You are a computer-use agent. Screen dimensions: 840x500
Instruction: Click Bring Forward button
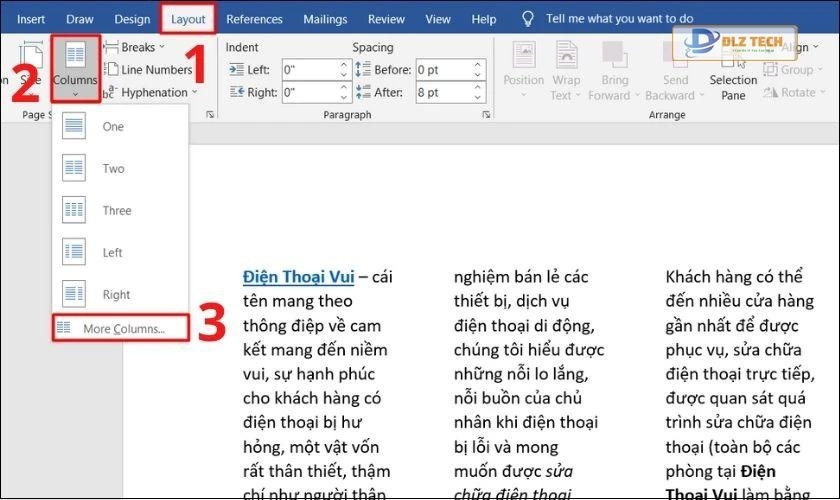tap(614, 70)
